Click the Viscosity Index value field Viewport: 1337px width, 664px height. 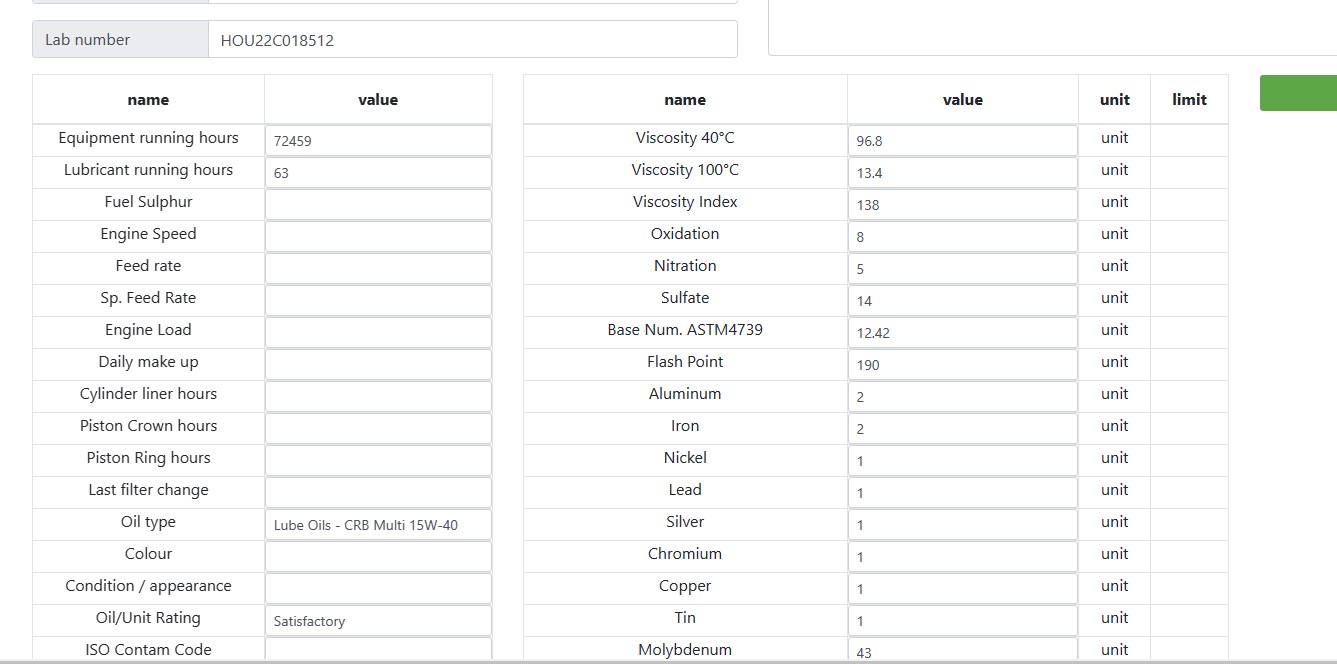(x=962, y=205)
